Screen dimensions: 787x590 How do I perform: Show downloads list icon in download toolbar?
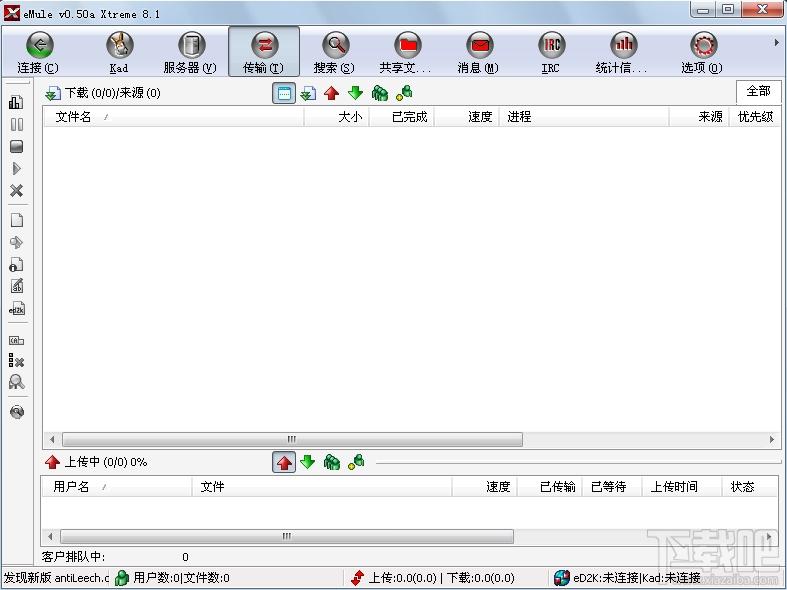tap(308, 93)
